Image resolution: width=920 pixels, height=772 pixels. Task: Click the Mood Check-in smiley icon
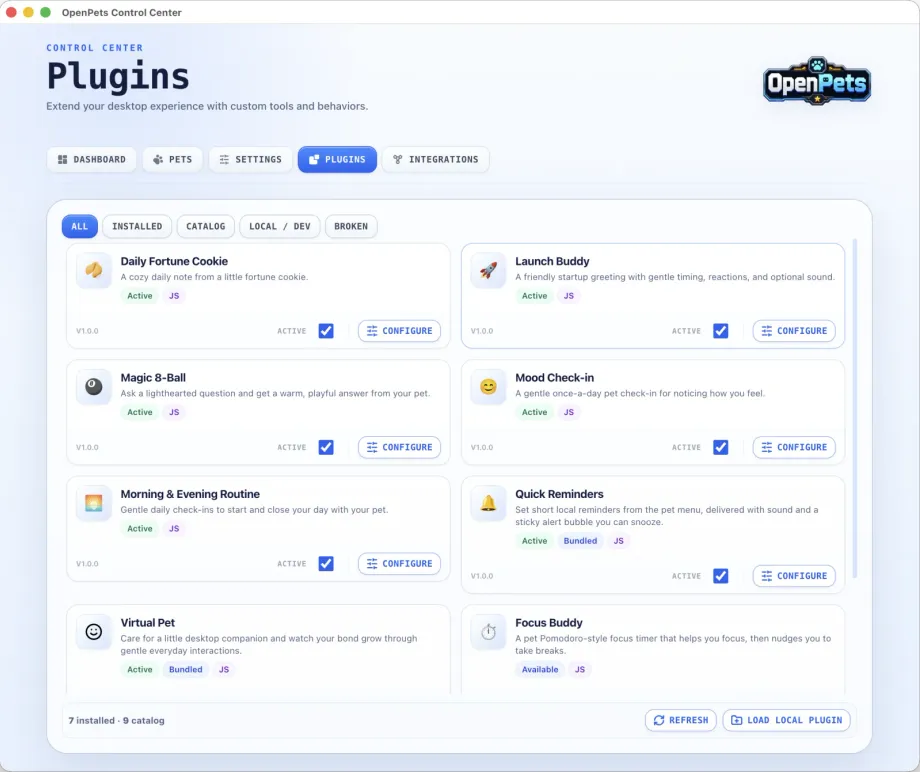[488, 387]
